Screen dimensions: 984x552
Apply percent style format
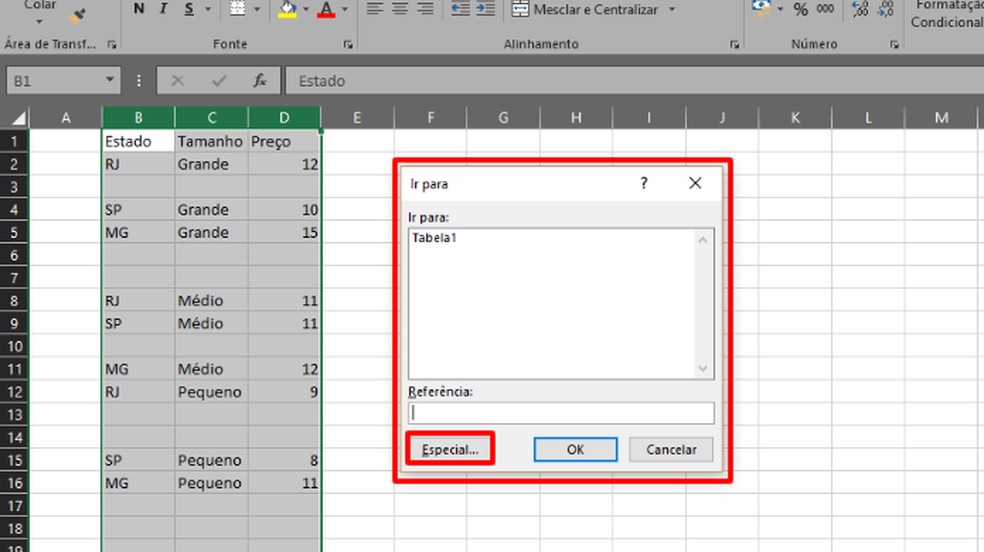point(801,9)
